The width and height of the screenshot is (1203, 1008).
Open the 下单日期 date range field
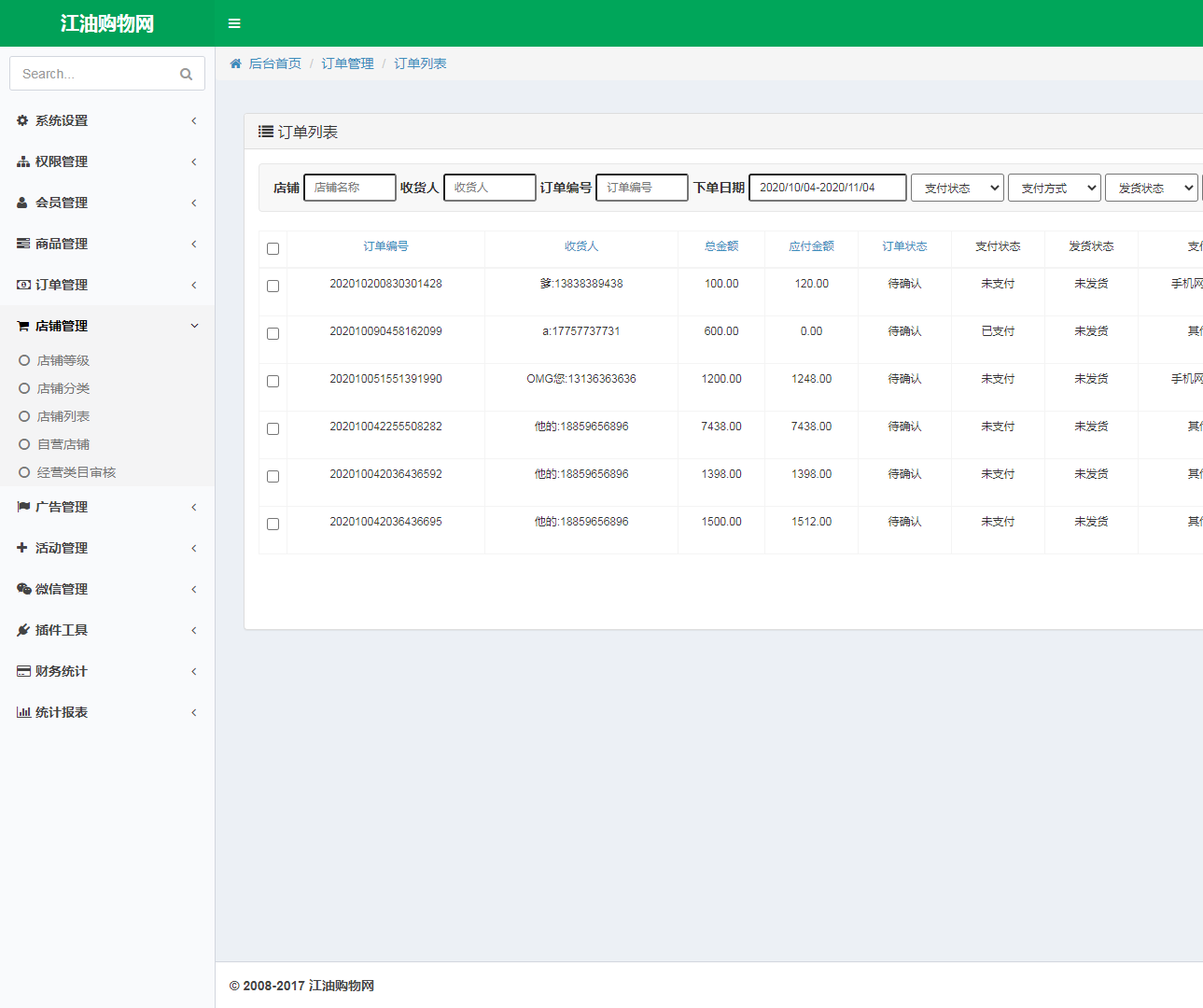click(828, 188)
